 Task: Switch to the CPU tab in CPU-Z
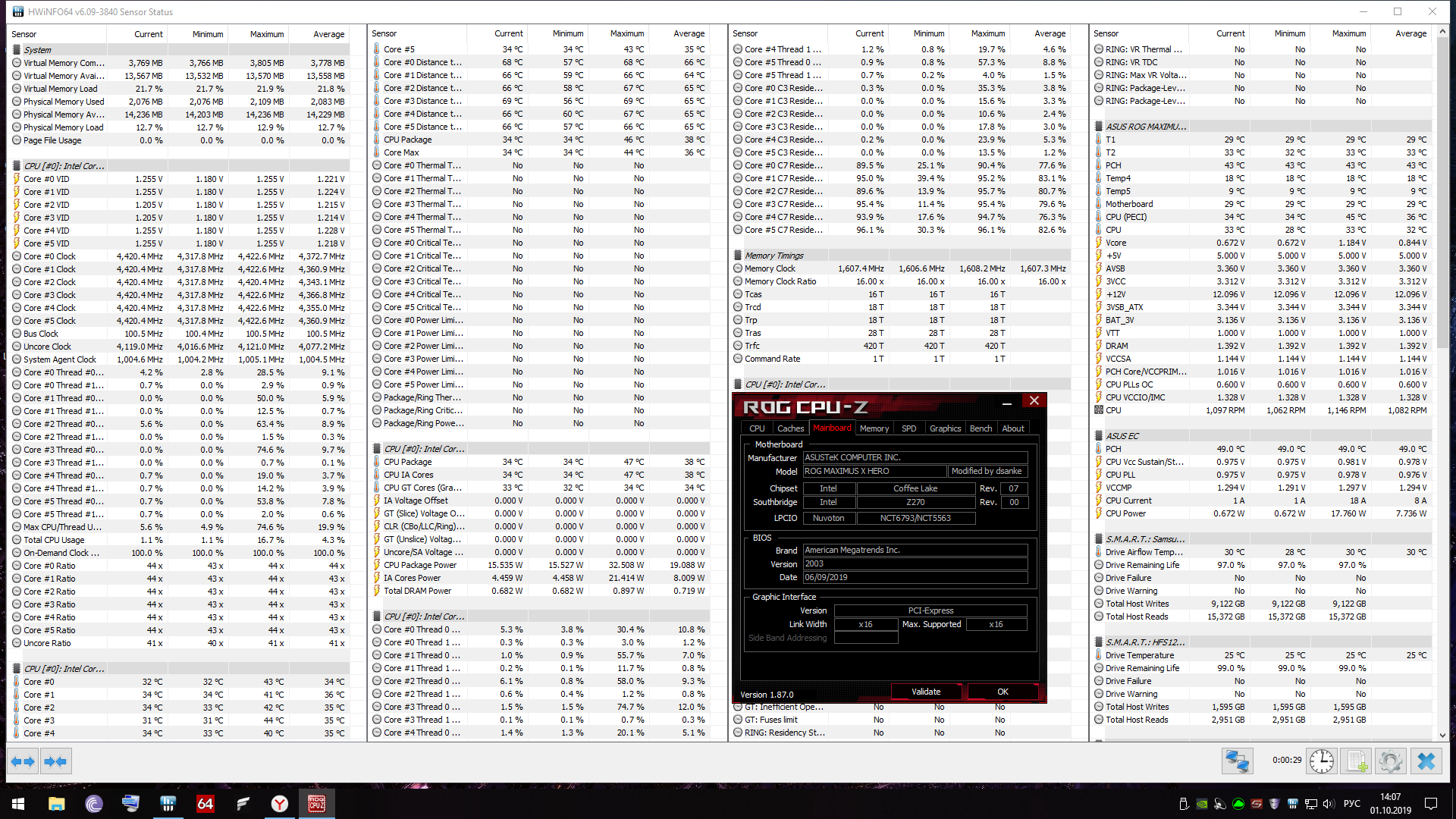click(x=757, y=428)
